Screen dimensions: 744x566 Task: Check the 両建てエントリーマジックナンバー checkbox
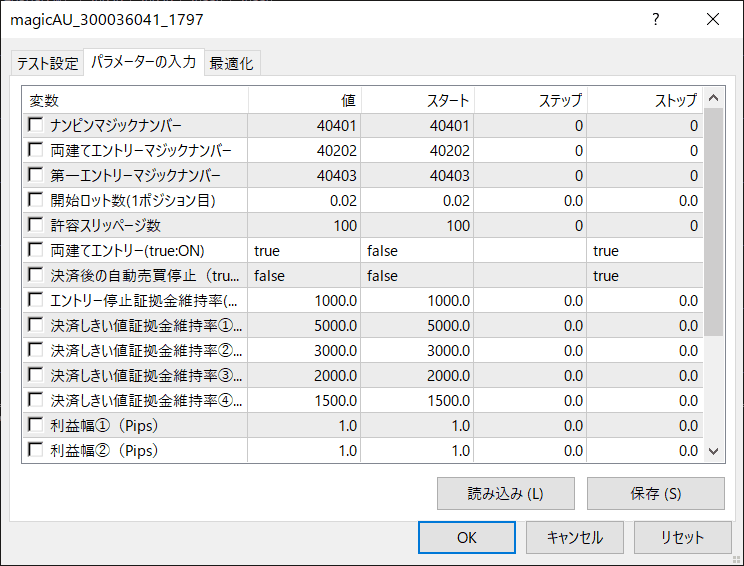click(36, 150)
